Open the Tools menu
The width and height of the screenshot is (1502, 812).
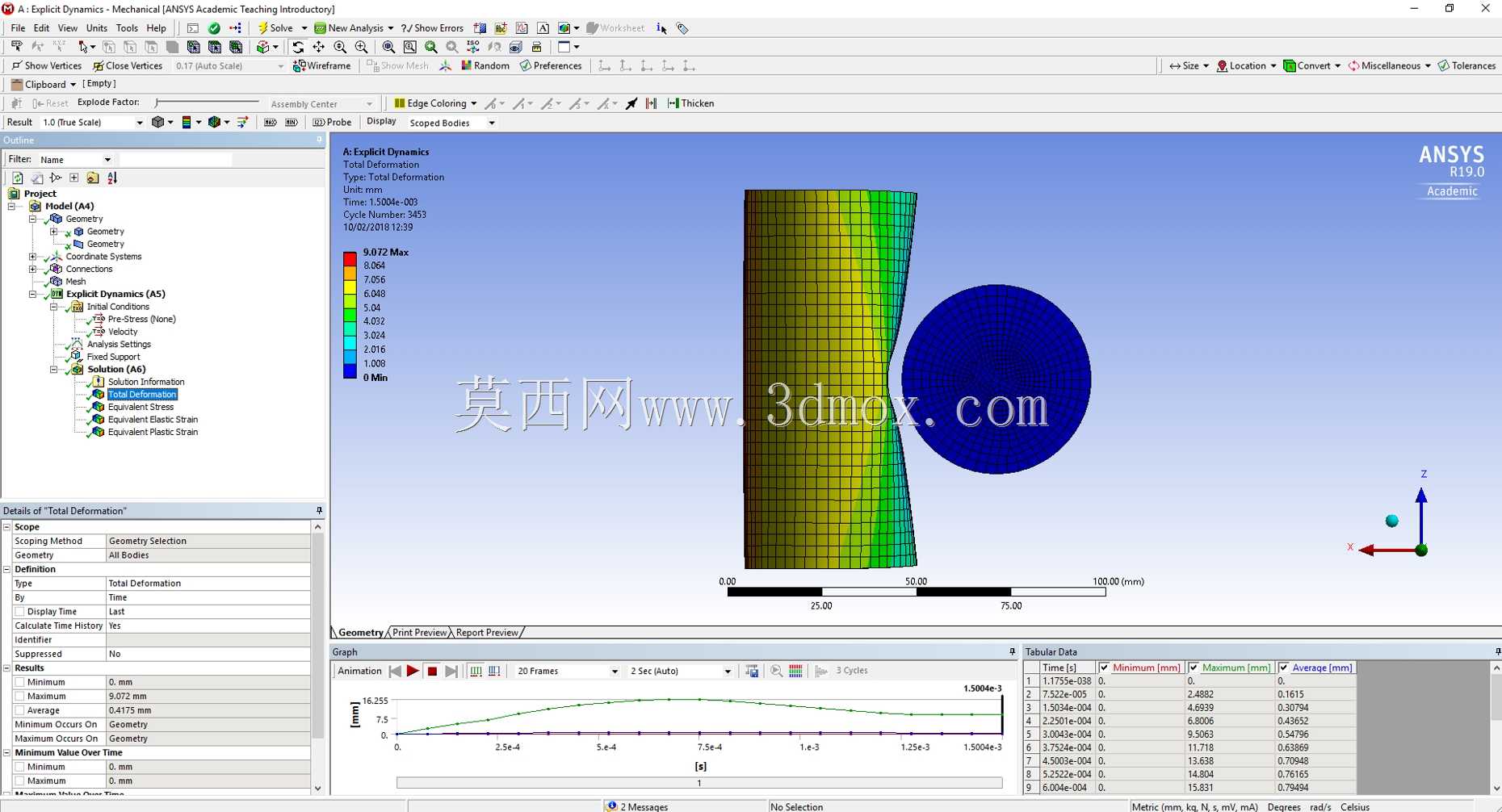coord(127,28)
